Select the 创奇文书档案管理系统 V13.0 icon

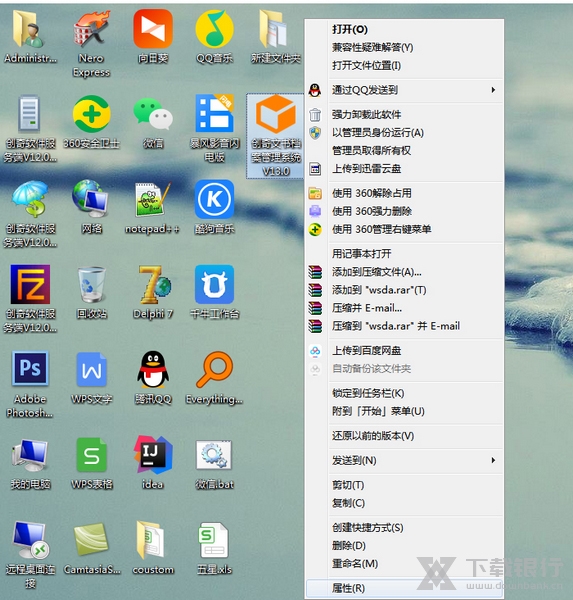tap(276, 135)
